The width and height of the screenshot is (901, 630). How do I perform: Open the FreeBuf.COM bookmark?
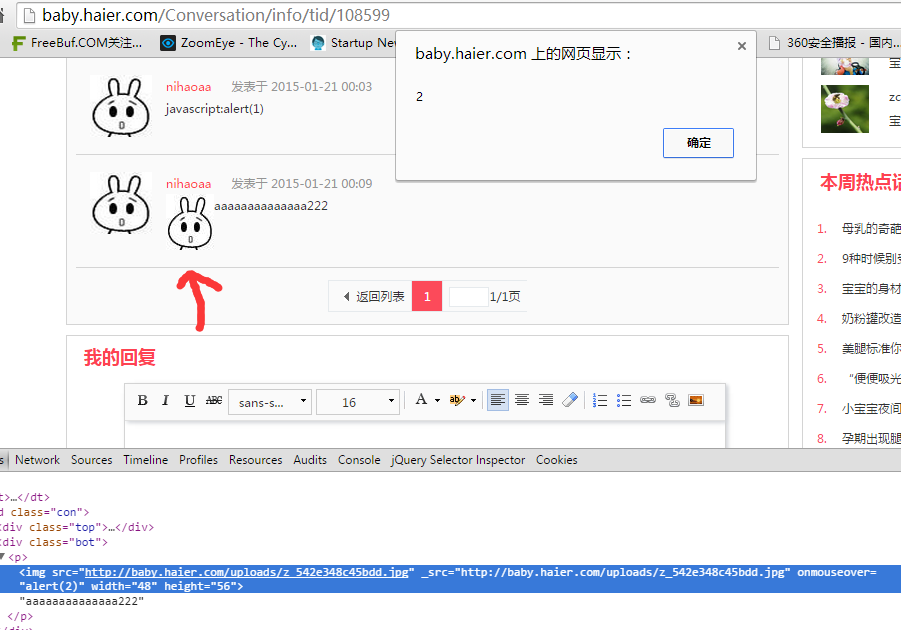coord(78,43)
